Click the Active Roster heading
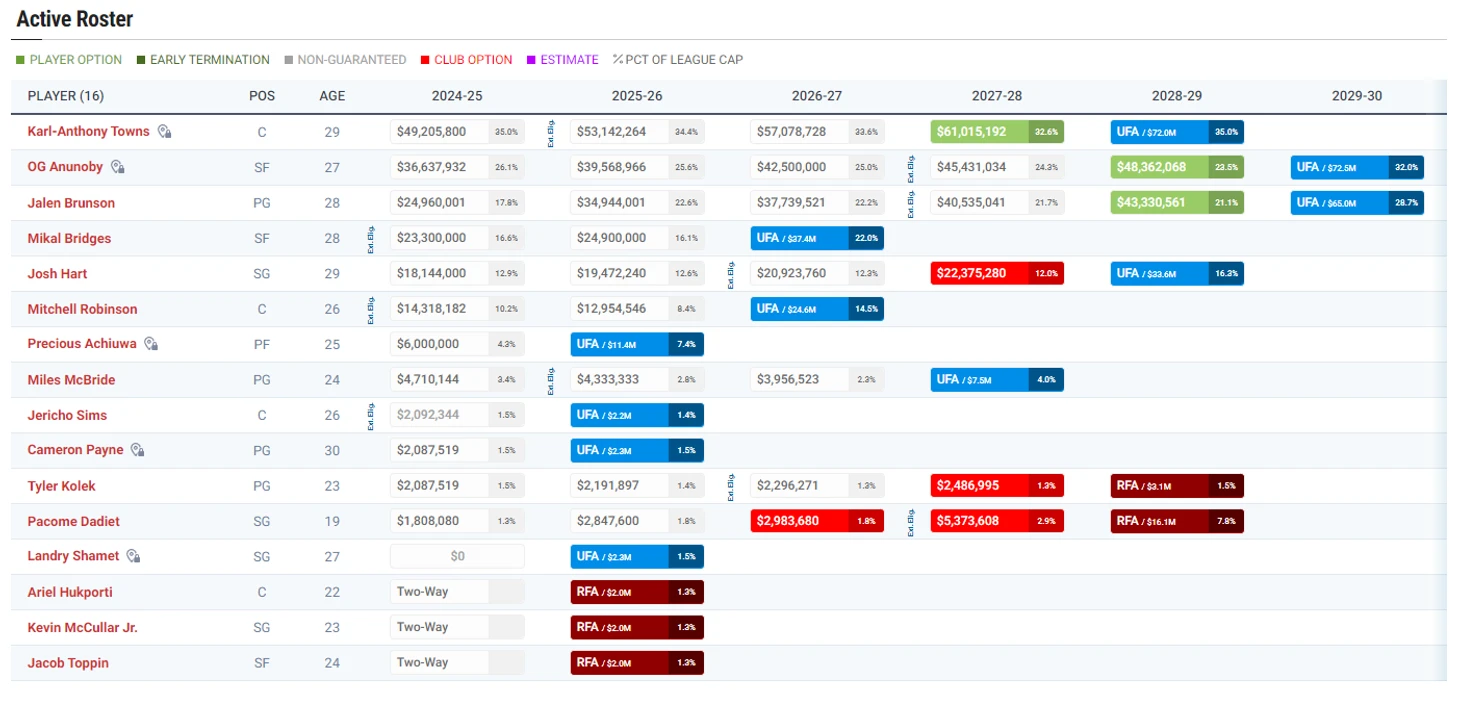Screen dimensions: 1460x723 coord(75,19)
